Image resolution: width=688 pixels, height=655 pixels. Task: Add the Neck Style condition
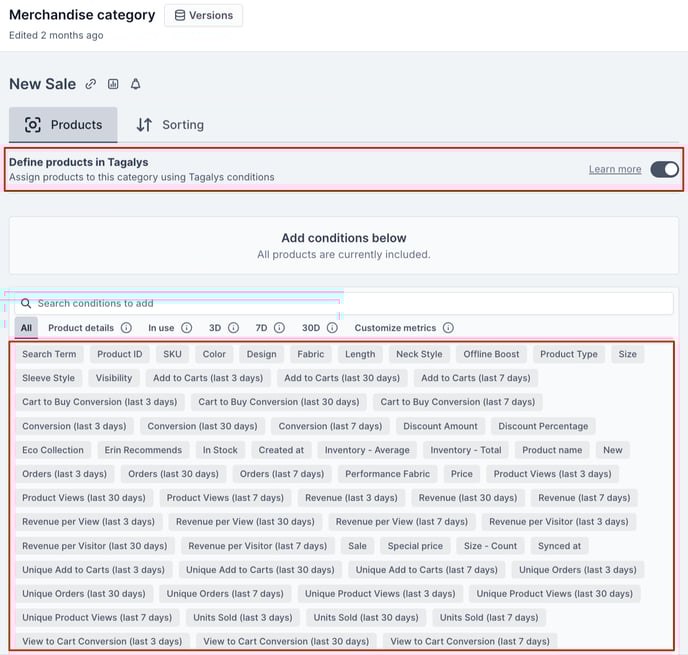click(419, 354)
